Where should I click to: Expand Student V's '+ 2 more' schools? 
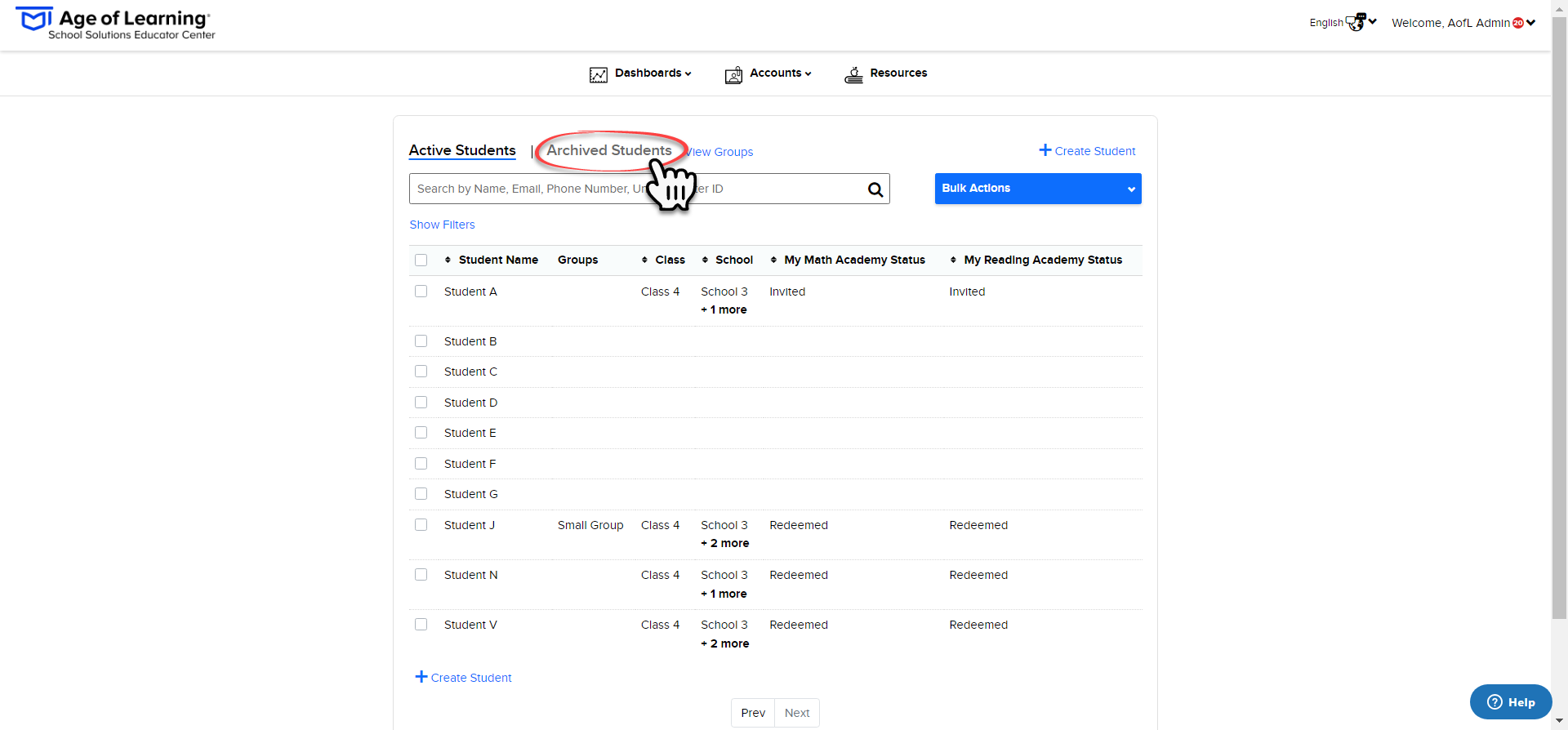point(725,644)
